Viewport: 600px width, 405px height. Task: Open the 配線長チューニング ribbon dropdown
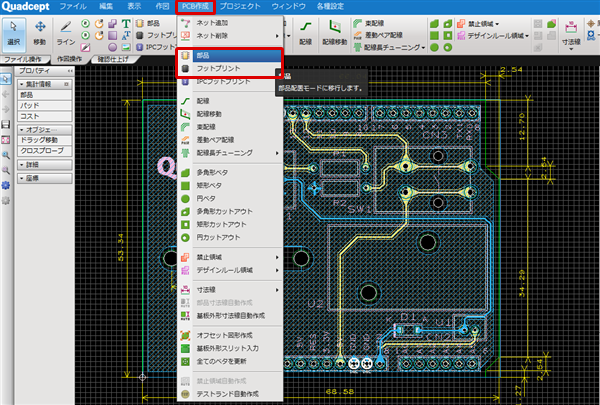click(x=392, y=46)
